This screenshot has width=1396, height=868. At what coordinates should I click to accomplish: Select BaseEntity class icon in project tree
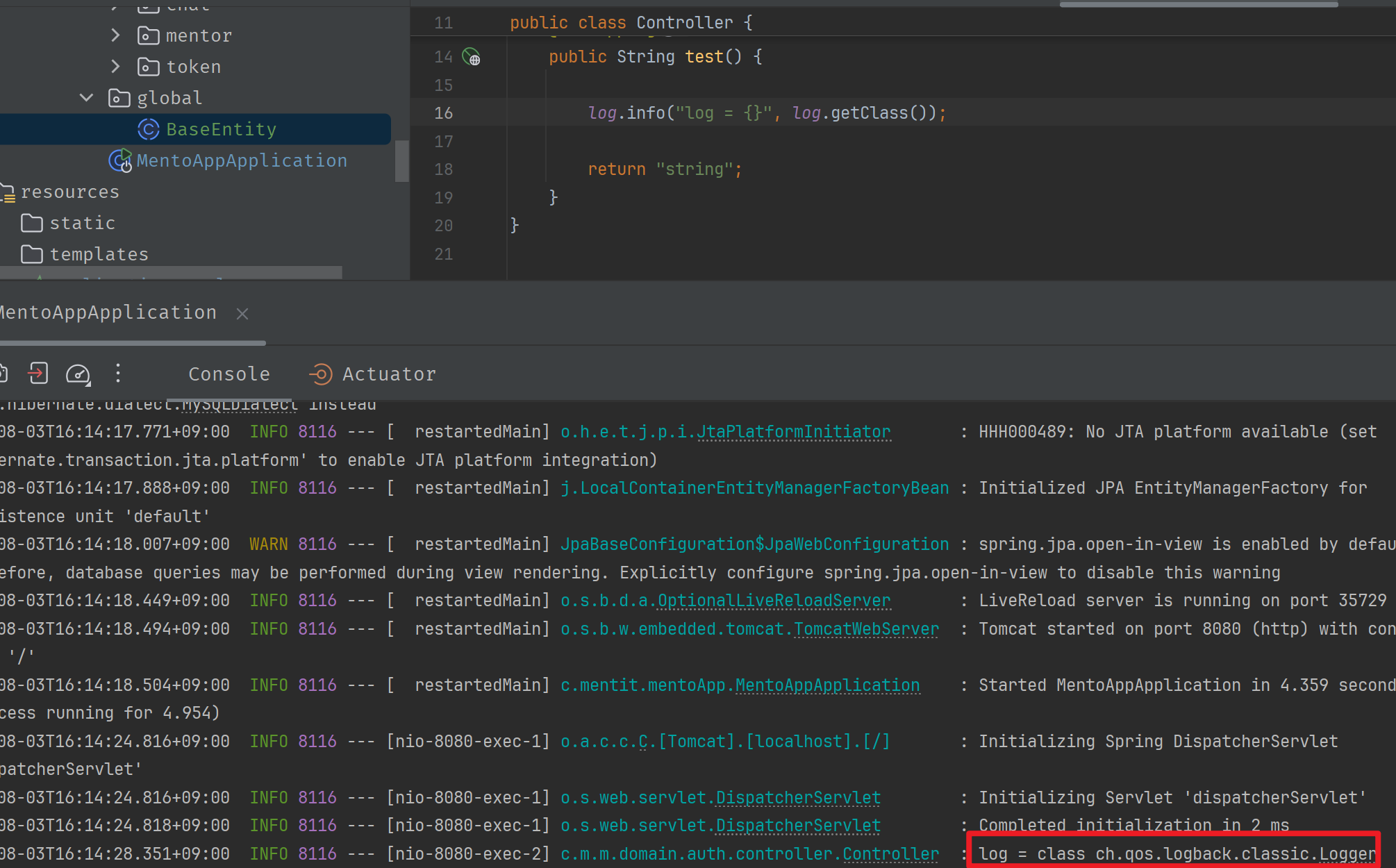[148, 129]
